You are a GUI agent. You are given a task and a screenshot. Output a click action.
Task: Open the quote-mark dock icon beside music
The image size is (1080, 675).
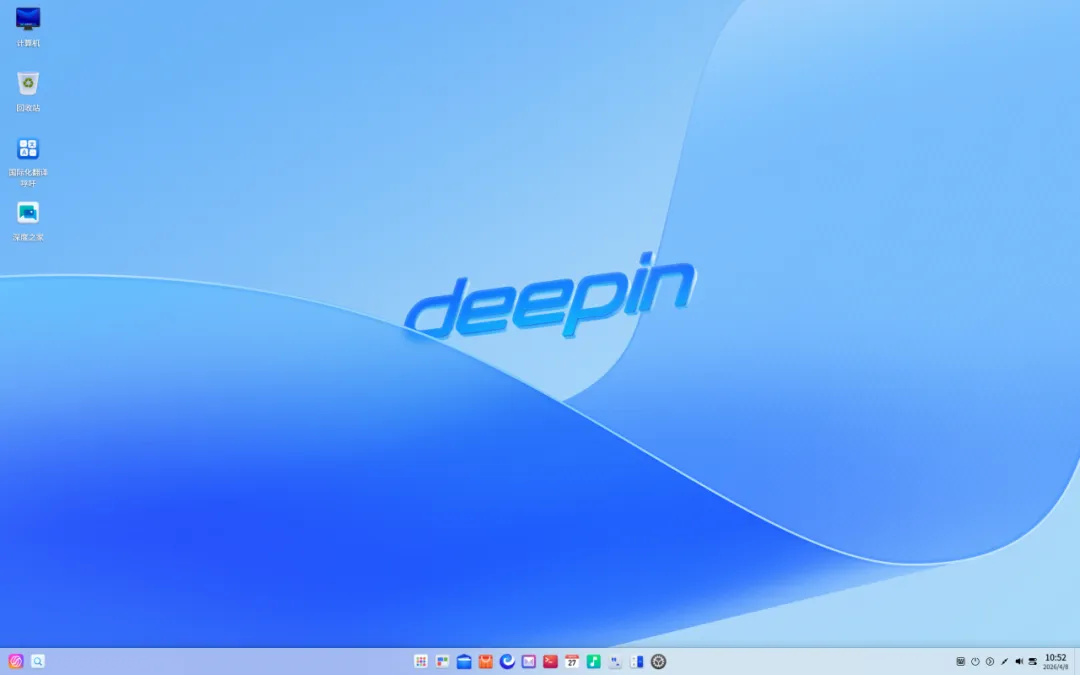pyautogui.click(x=615, y=661)
